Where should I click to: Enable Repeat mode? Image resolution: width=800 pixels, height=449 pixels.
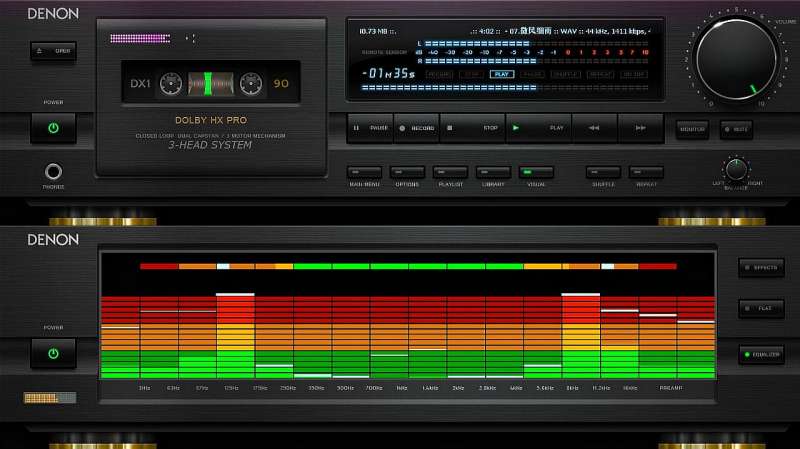(646, 172)
